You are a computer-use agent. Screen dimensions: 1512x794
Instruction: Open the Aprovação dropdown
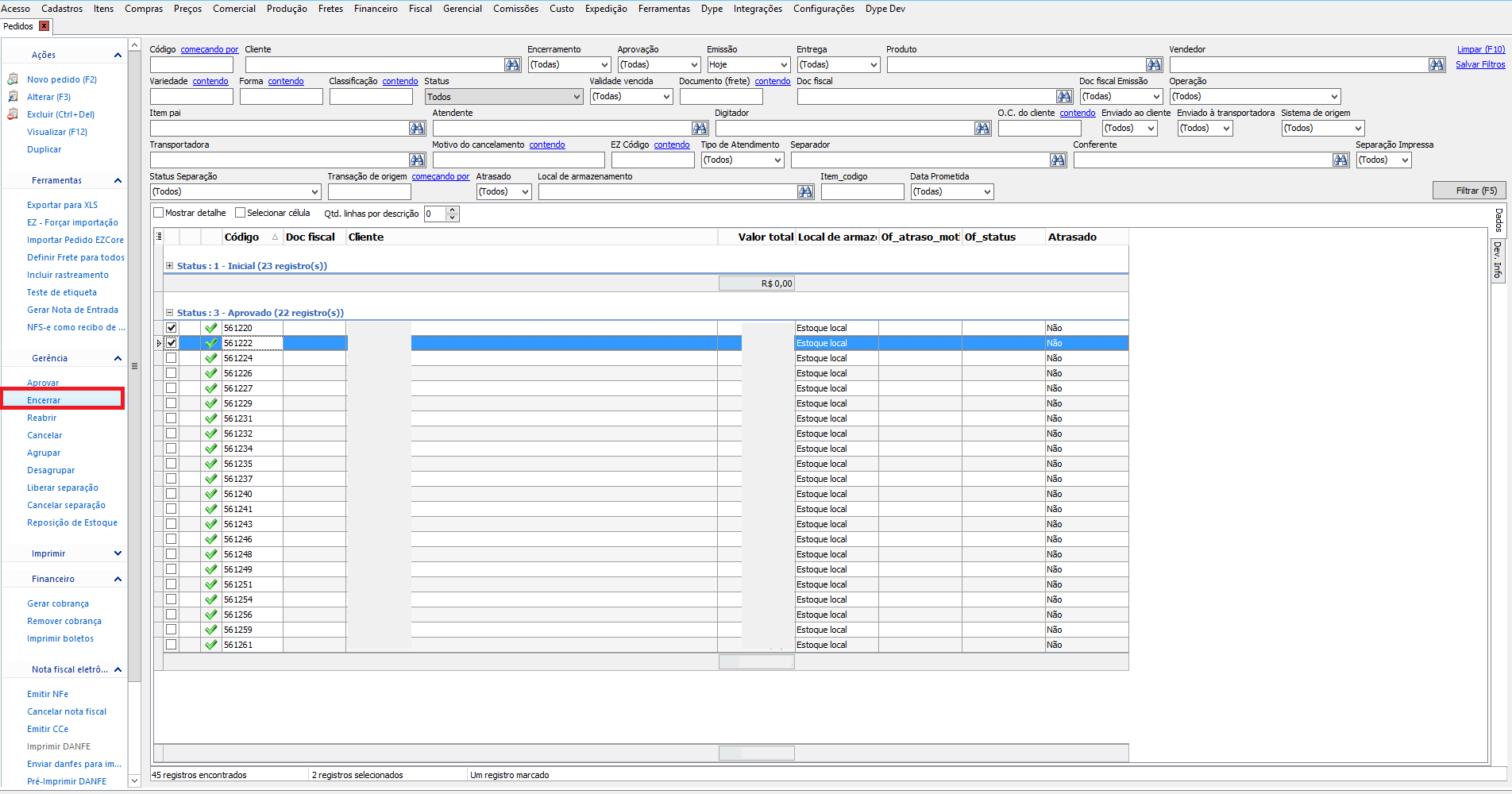click(x=659, y=64)
